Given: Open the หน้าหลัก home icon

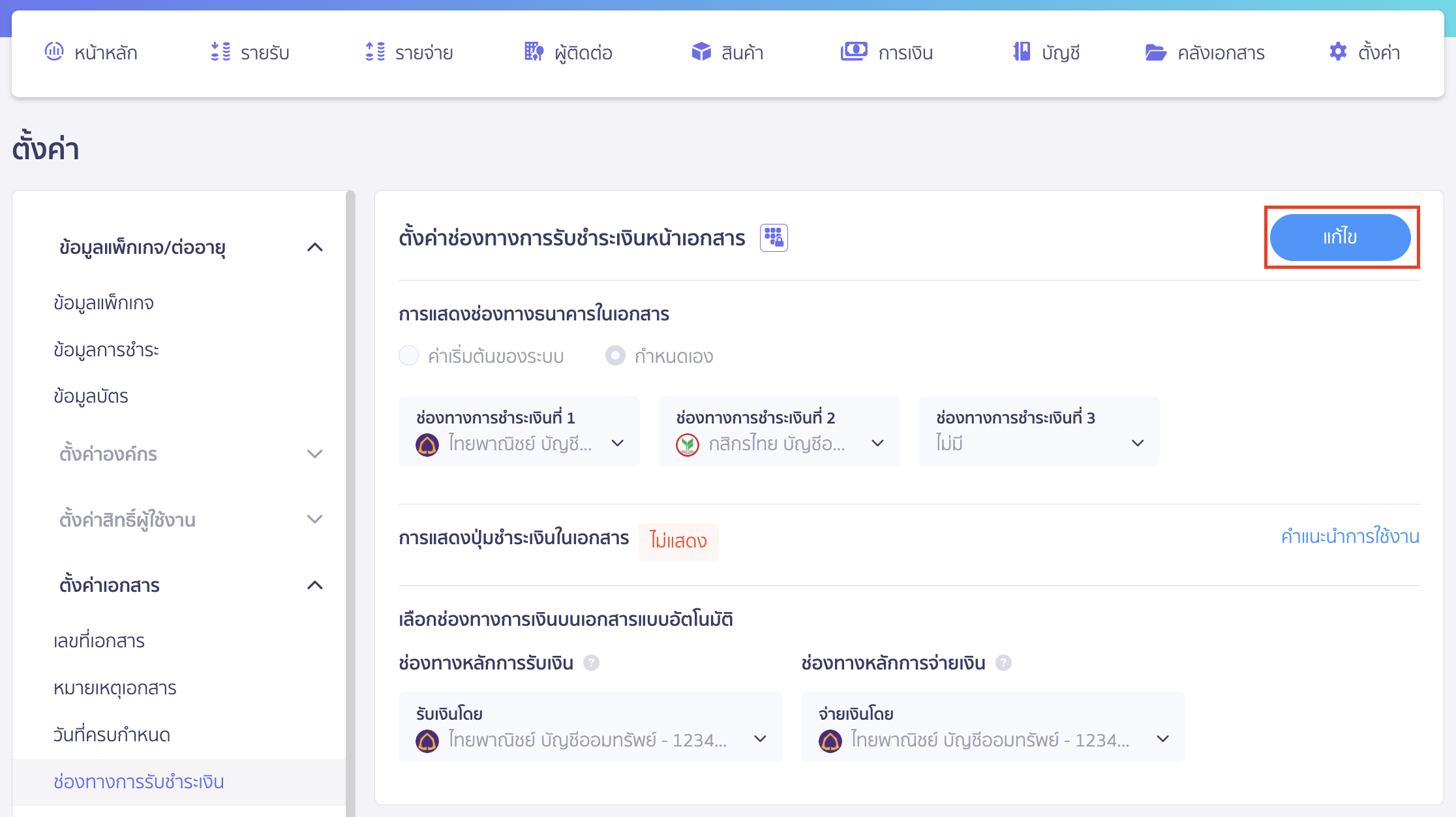Looking at the screenshot, I should pos(55,52).
